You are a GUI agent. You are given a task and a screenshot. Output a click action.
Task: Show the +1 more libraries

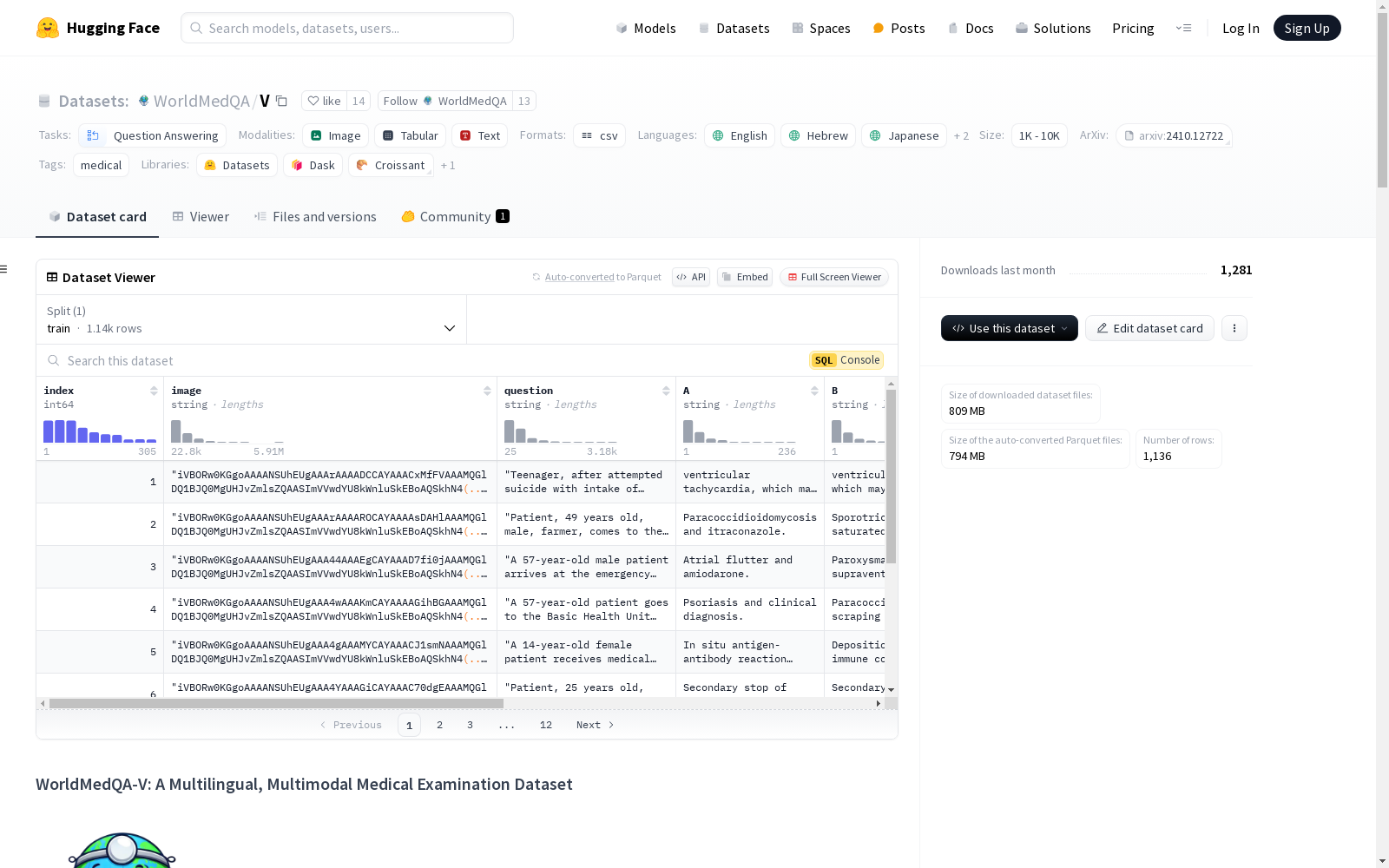448,165
